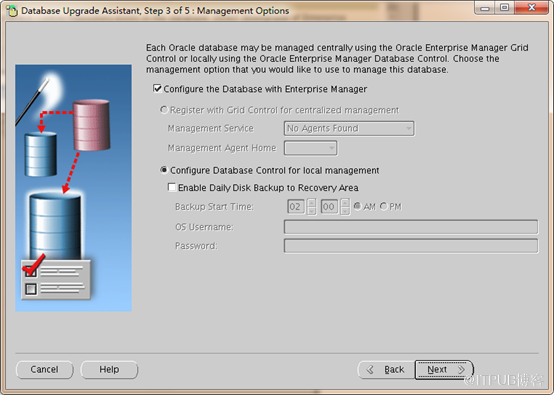
Task: Select Configure Database Control for local management
Action: coord(164,170)
